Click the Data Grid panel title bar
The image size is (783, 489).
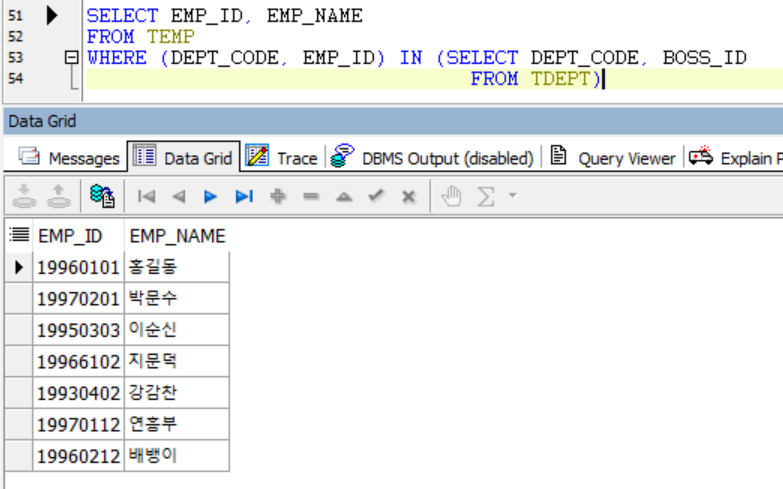pos(393,121)
